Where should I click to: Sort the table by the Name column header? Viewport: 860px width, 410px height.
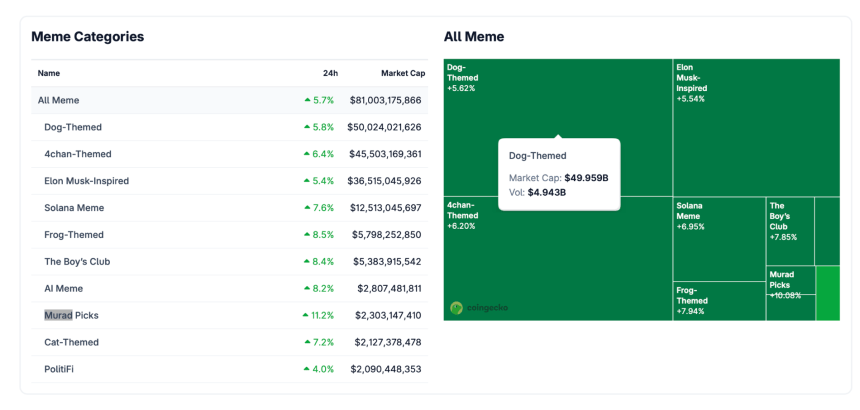click(x=49, y=73)
